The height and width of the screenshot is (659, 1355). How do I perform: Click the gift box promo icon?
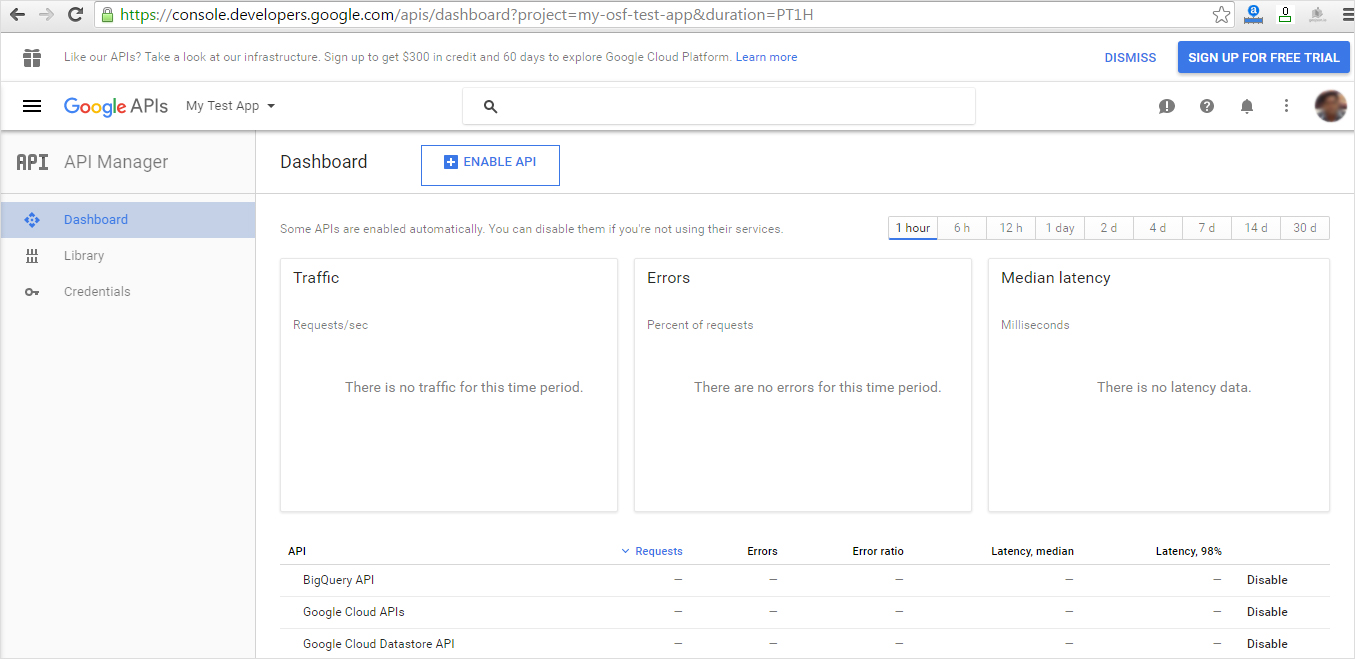click(x=32, y=57)
